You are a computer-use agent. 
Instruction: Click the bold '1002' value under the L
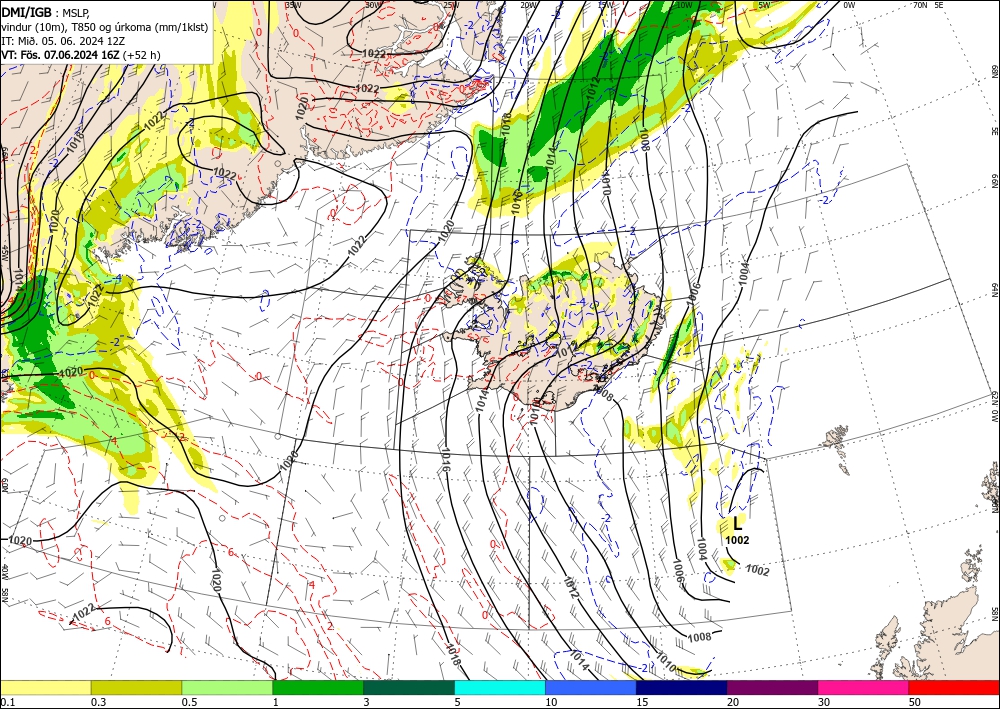click(737, 541)
